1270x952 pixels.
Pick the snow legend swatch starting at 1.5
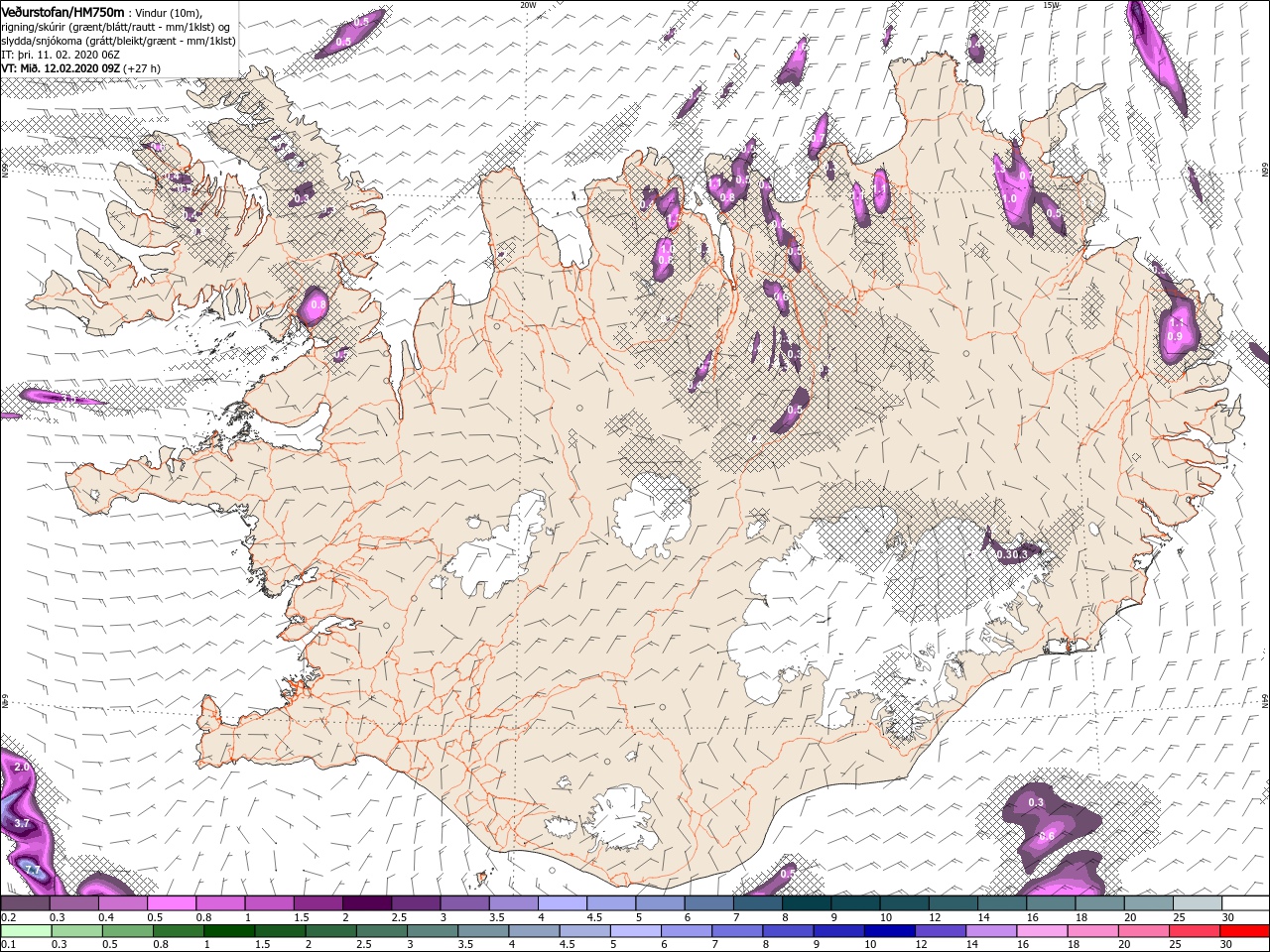[317, 903]
